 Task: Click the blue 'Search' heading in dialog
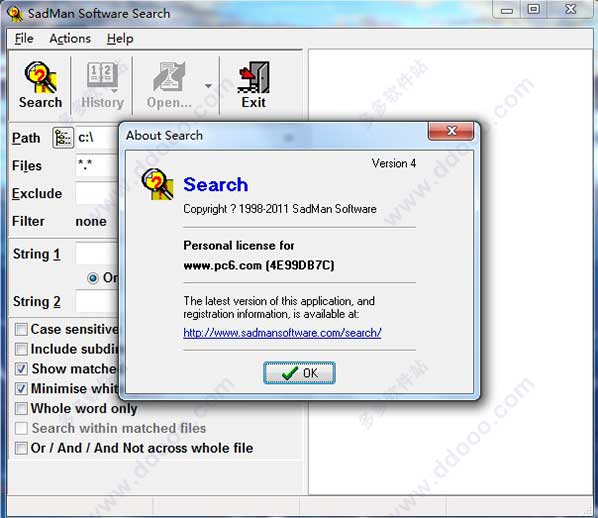[215, 185]
